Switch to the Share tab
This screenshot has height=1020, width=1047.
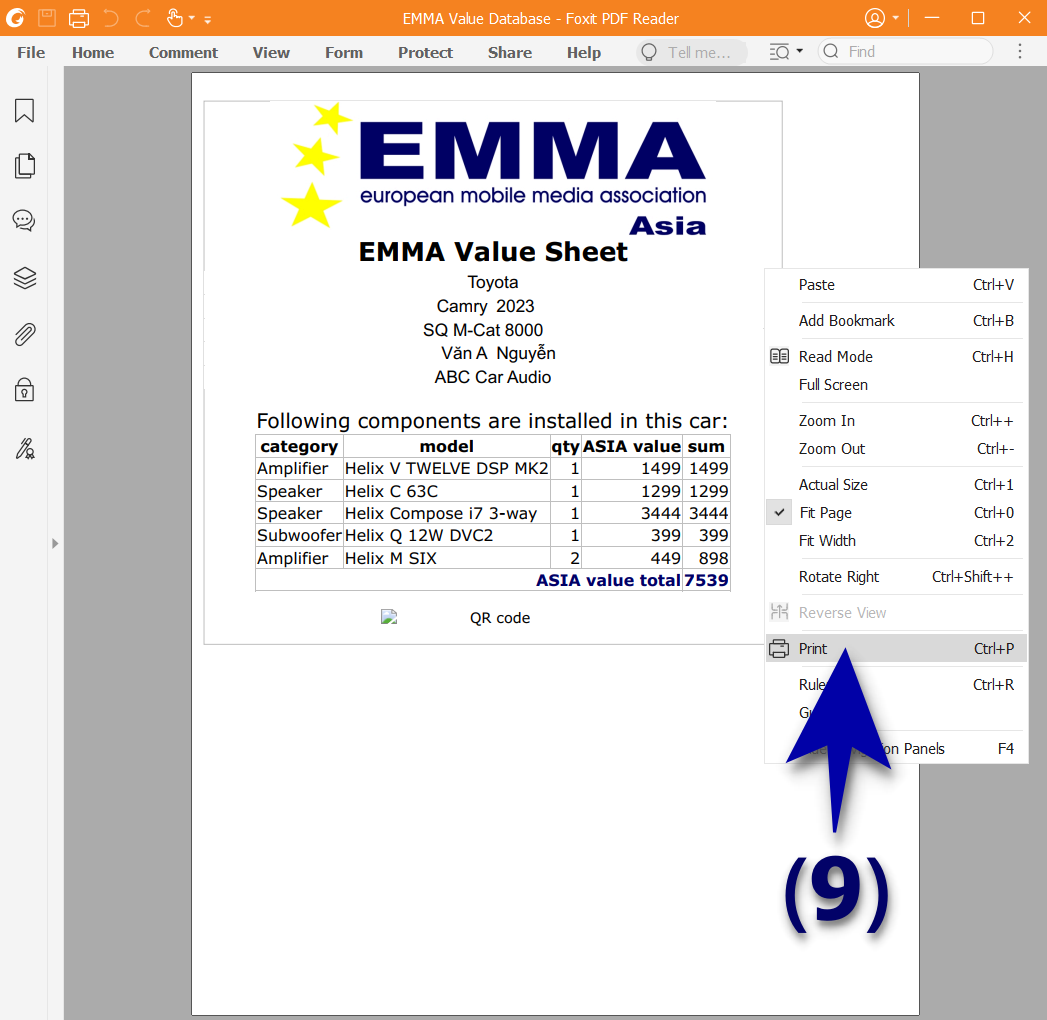510,53
